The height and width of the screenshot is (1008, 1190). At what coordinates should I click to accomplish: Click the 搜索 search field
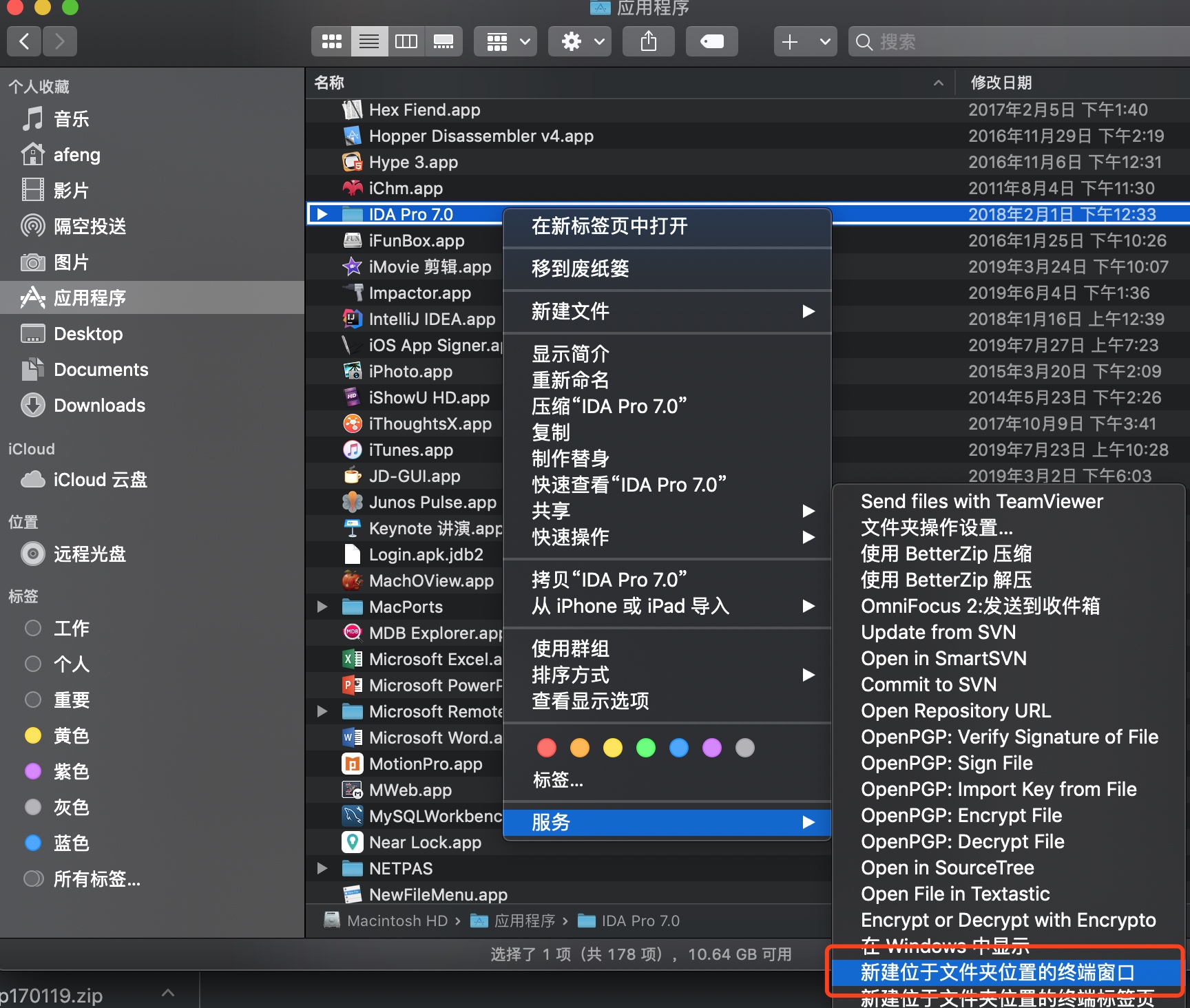(x=1019, y=41)
